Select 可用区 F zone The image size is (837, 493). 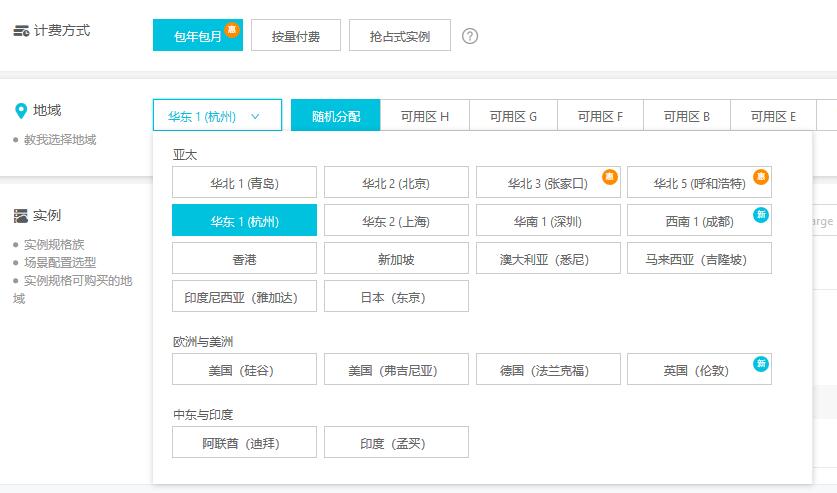pyautogui.click(x=601, y=115)
